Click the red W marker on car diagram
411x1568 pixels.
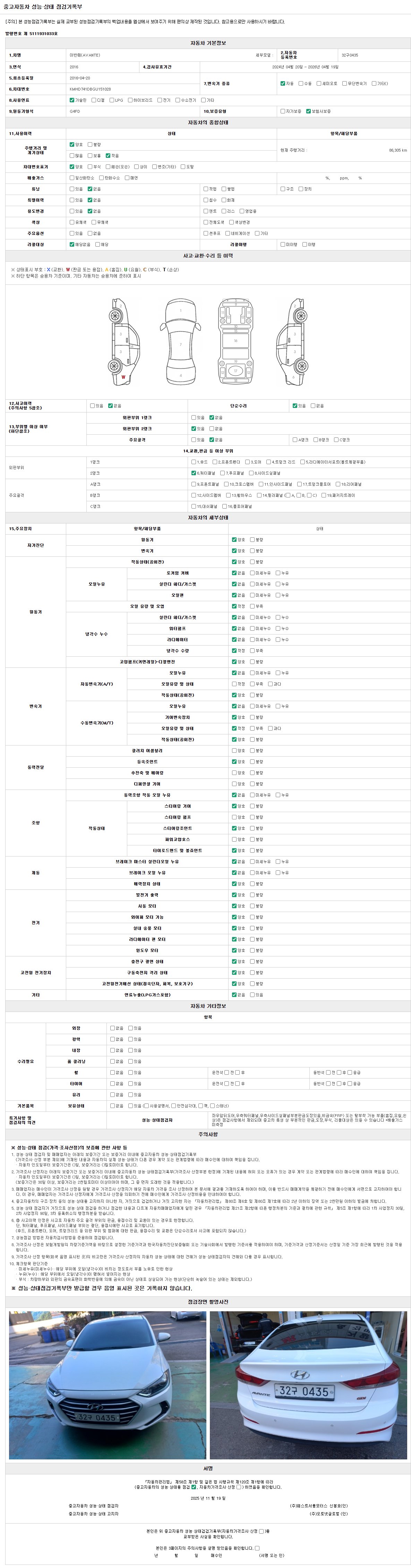coord(123,377)
